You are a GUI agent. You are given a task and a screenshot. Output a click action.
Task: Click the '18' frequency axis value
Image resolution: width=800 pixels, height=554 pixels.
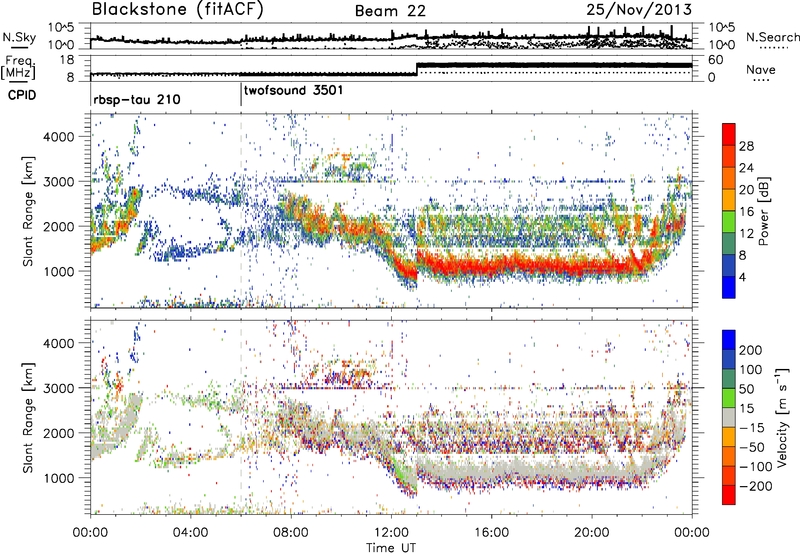point(68,60)
